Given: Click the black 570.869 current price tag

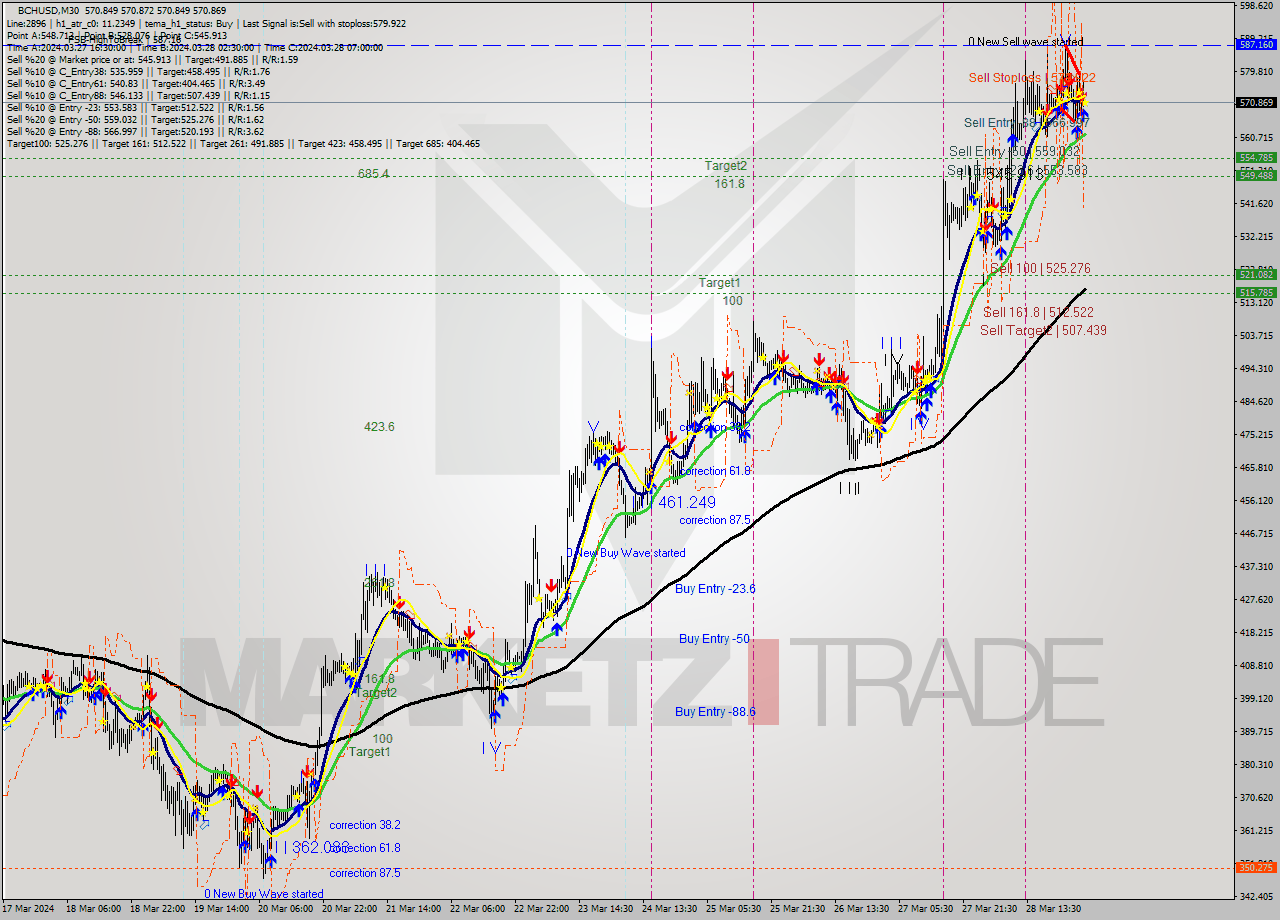Looking at the screenshot, I should tap(1256, 102).
